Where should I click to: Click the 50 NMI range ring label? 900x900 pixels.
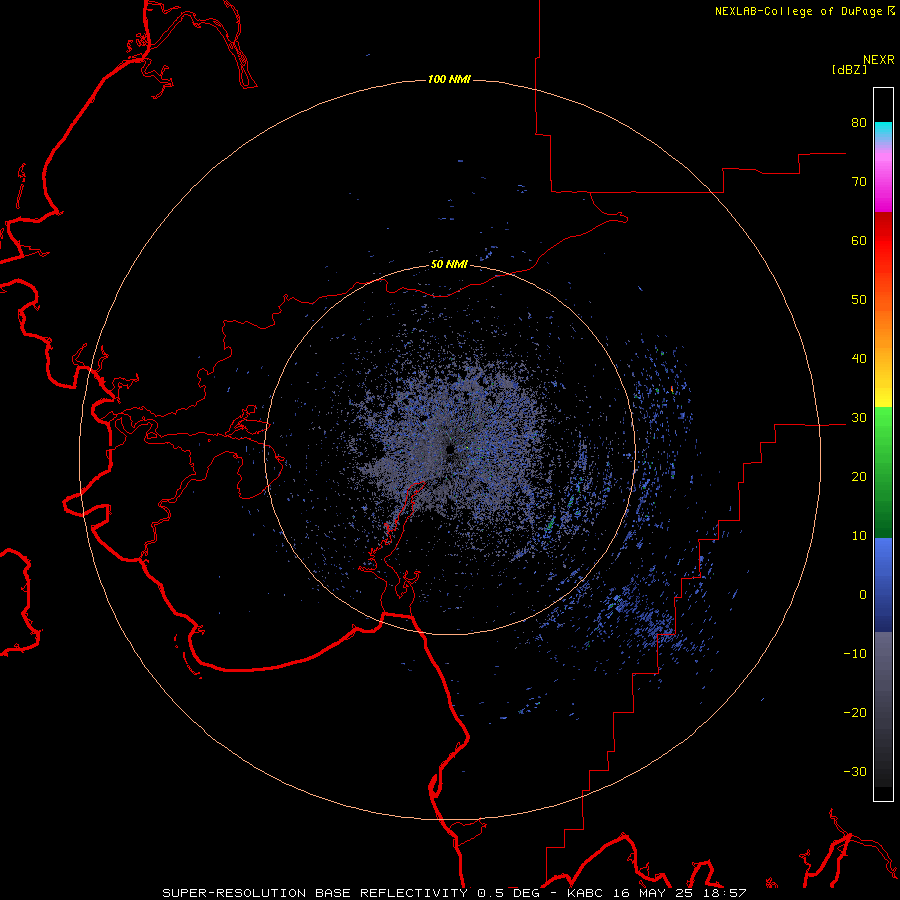click(449, 265)
